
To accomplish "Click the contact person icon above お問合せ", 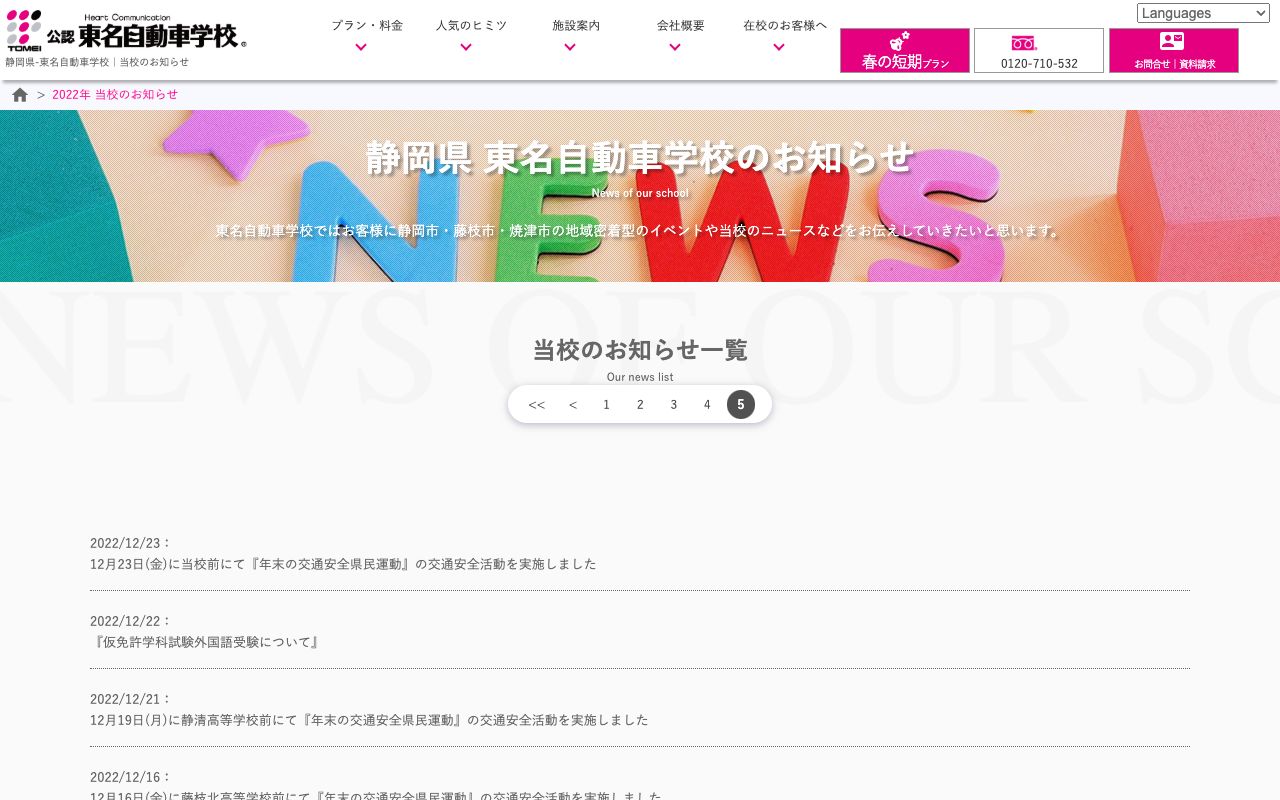I will 1172,42.
